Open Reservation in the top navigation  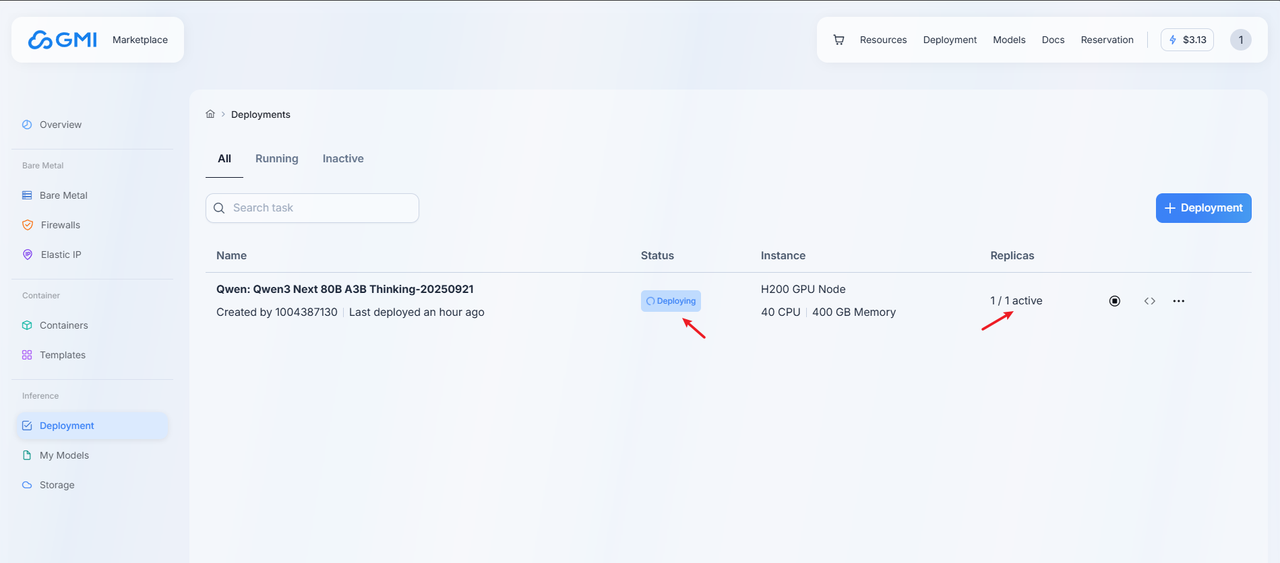[x=1107, y=40]
